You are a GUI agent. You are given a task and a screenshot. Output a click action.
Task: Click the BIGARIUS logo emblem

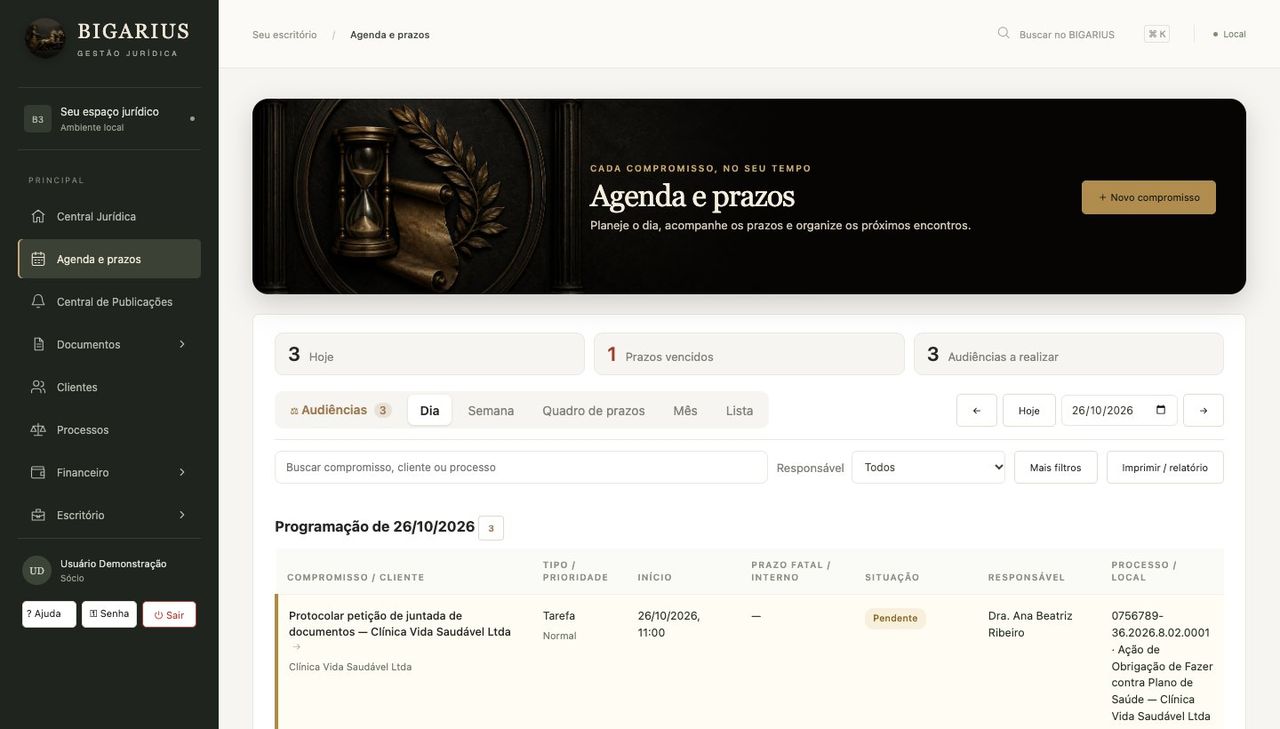(45, 38)
